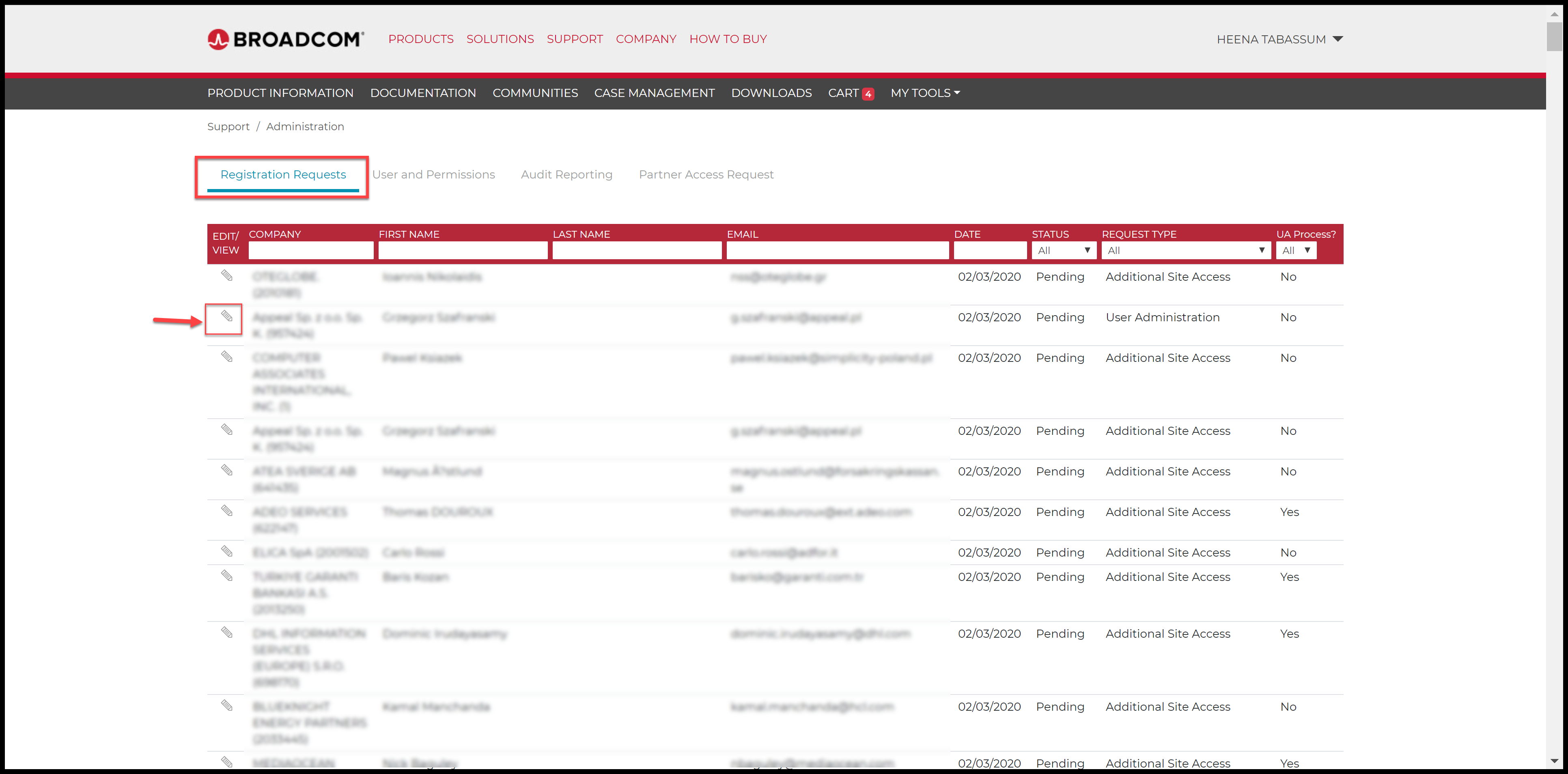Switch to User and Permissions tab

tap(433, 174)
